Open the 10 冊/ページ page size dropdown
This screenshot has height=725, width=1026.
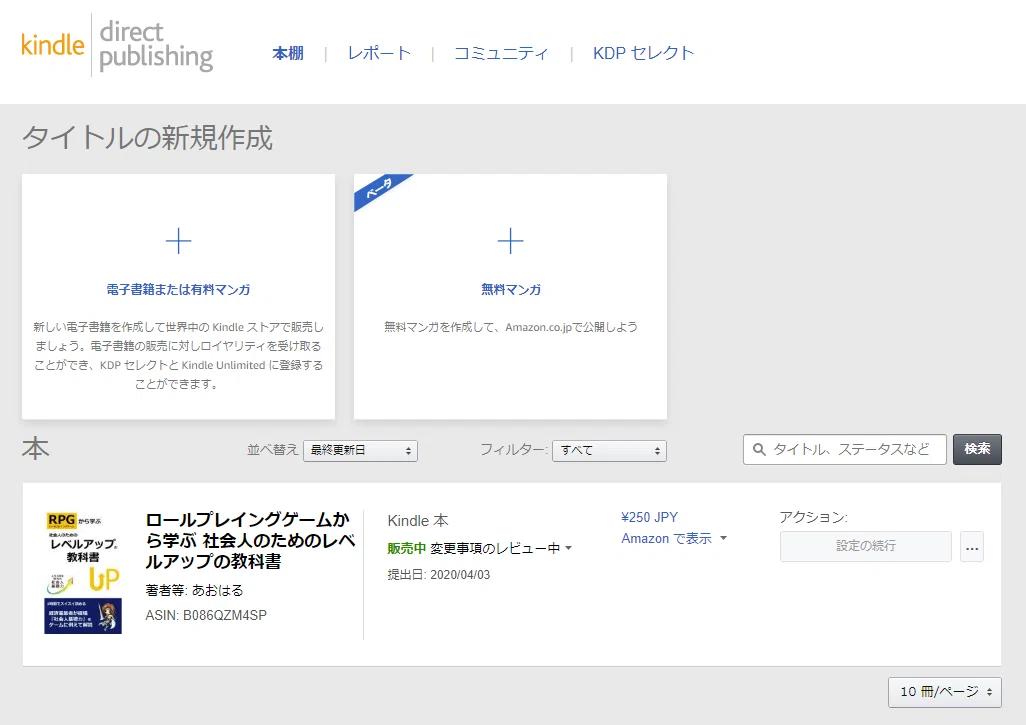click(x=944, y=692)
